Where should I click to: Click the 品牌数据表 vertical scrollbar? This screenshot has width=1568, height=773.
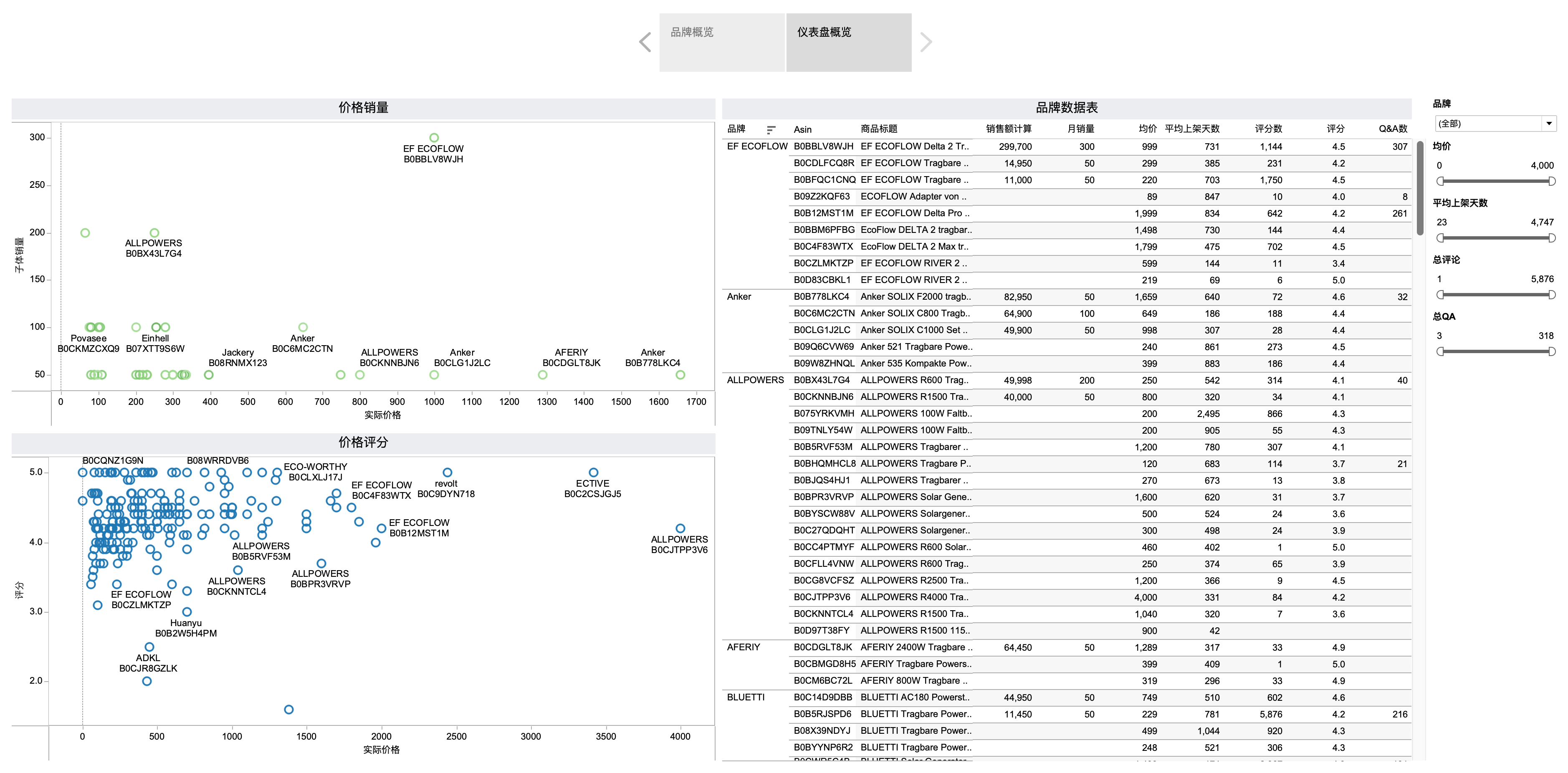pyautogui.click(x=1419, y=188)
